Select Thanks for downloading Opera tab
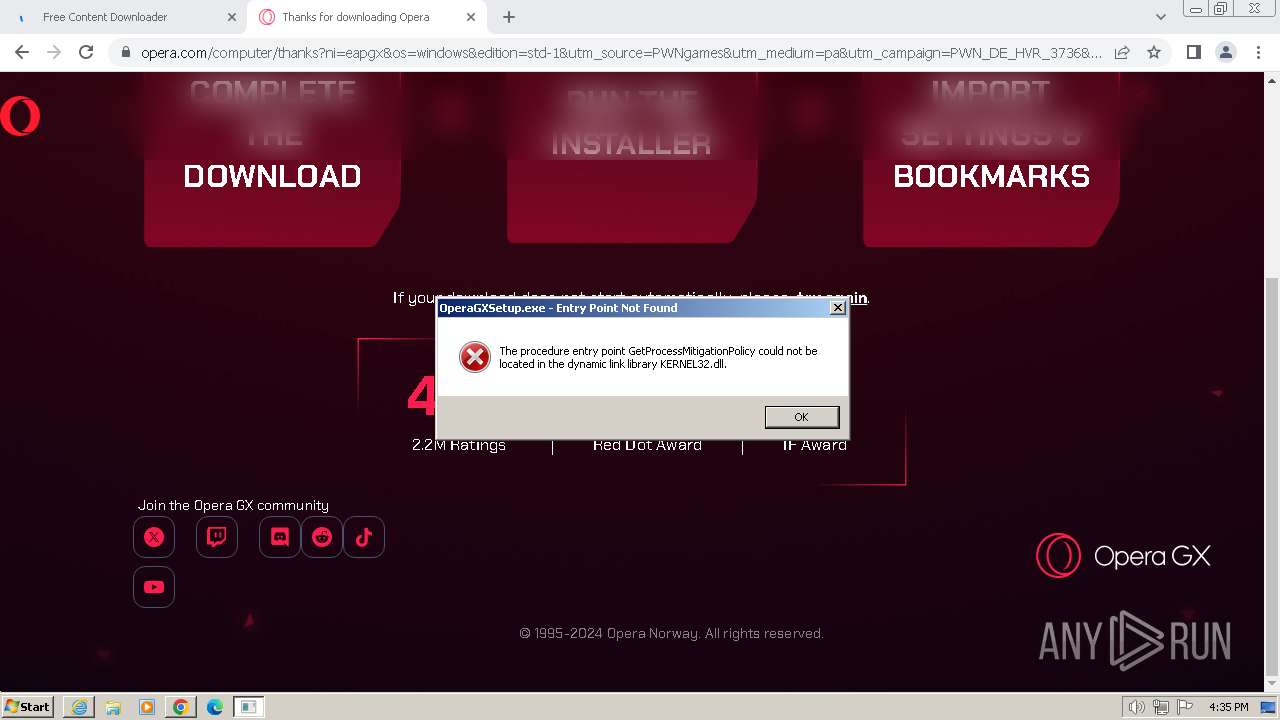 pyautogui.click(x=368, y=17)
